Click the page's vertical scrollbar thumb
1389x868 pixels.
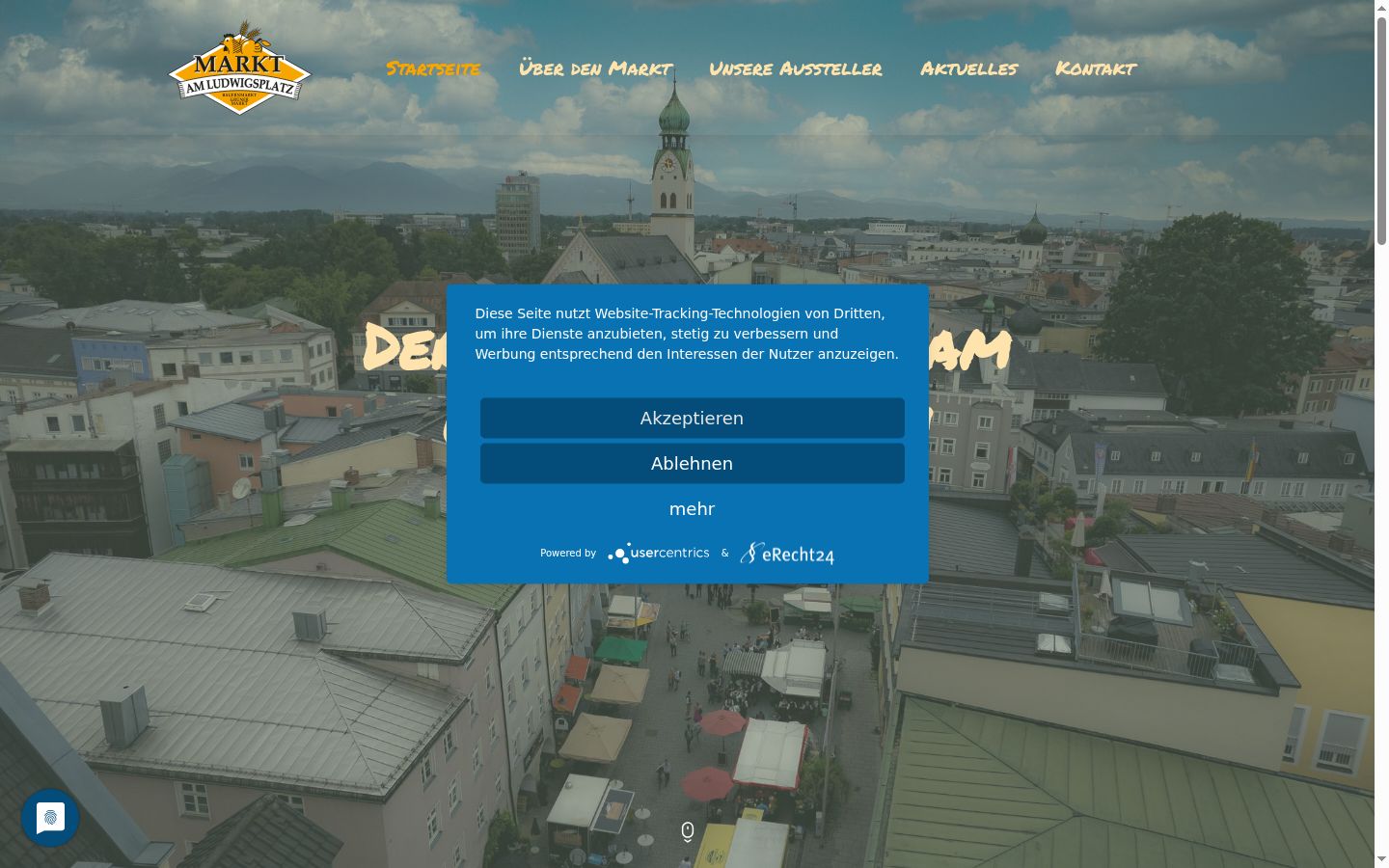(1381, 130)
